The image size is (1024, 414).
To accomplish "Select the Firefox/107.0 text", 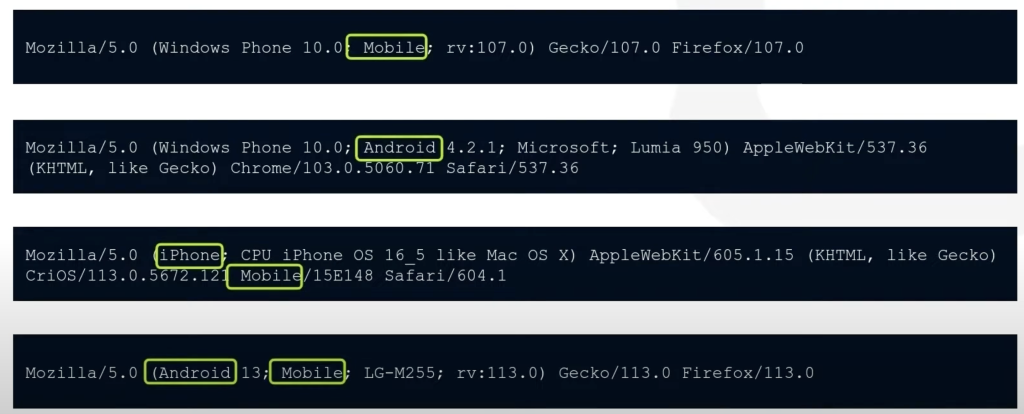I will coord(743,47).
